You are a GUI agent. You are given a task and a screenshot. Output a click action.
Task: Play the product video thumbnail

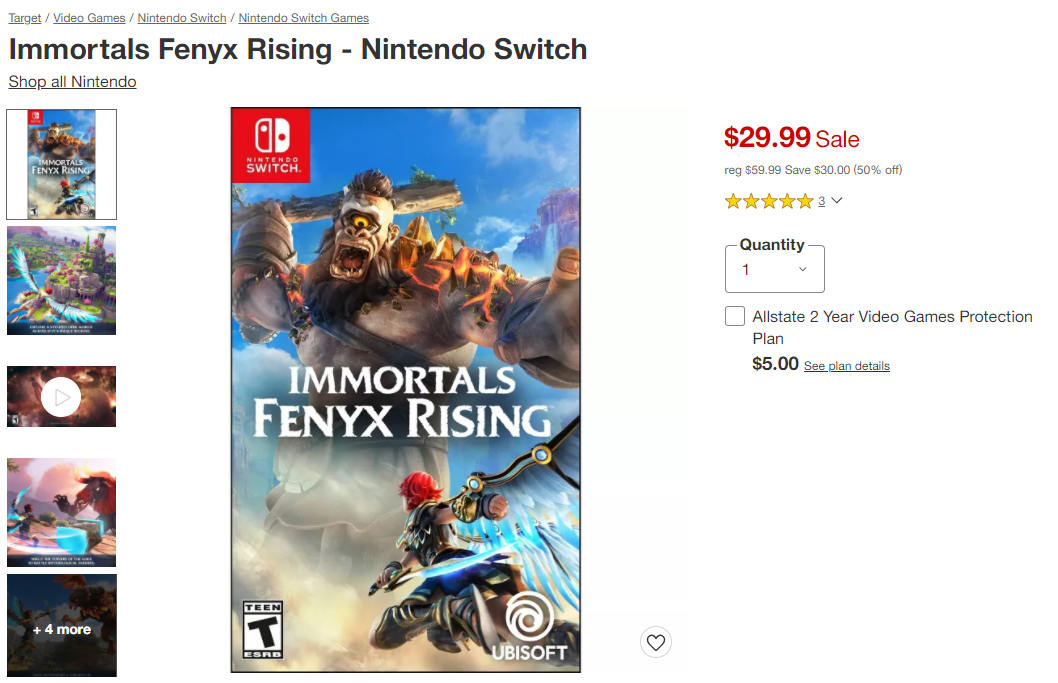61,397
